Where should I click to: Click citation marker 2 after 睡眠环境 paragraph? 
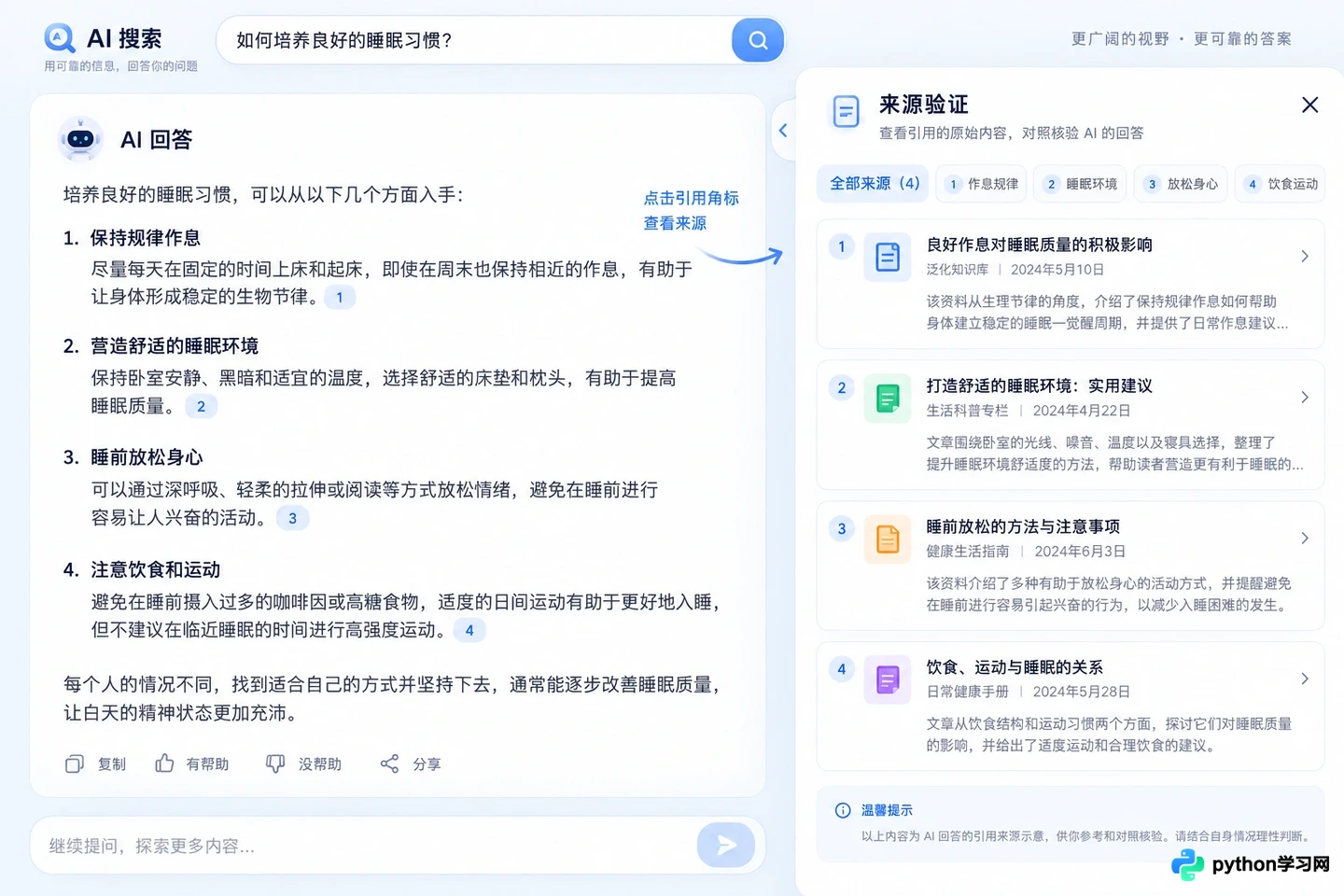click(201, 406)
